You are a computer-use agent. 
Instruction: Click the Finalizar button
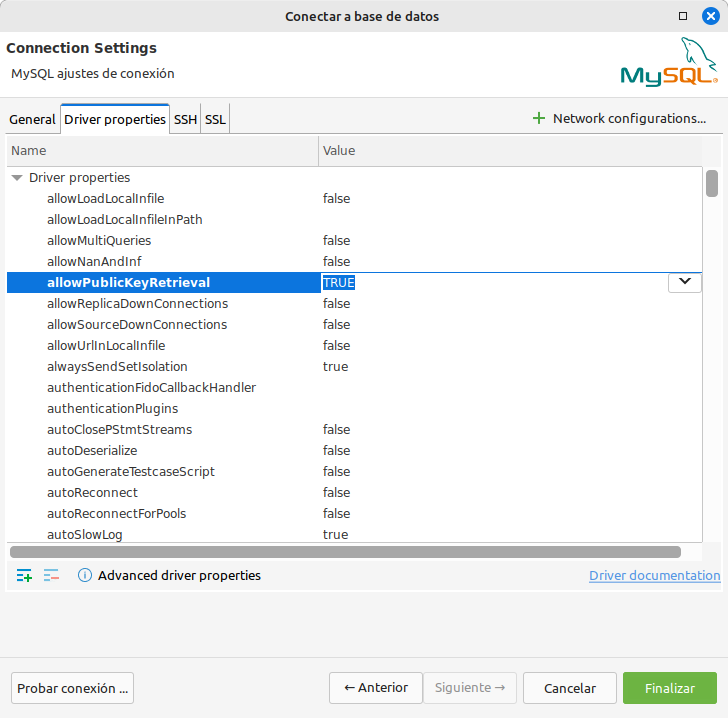[669, 688]
